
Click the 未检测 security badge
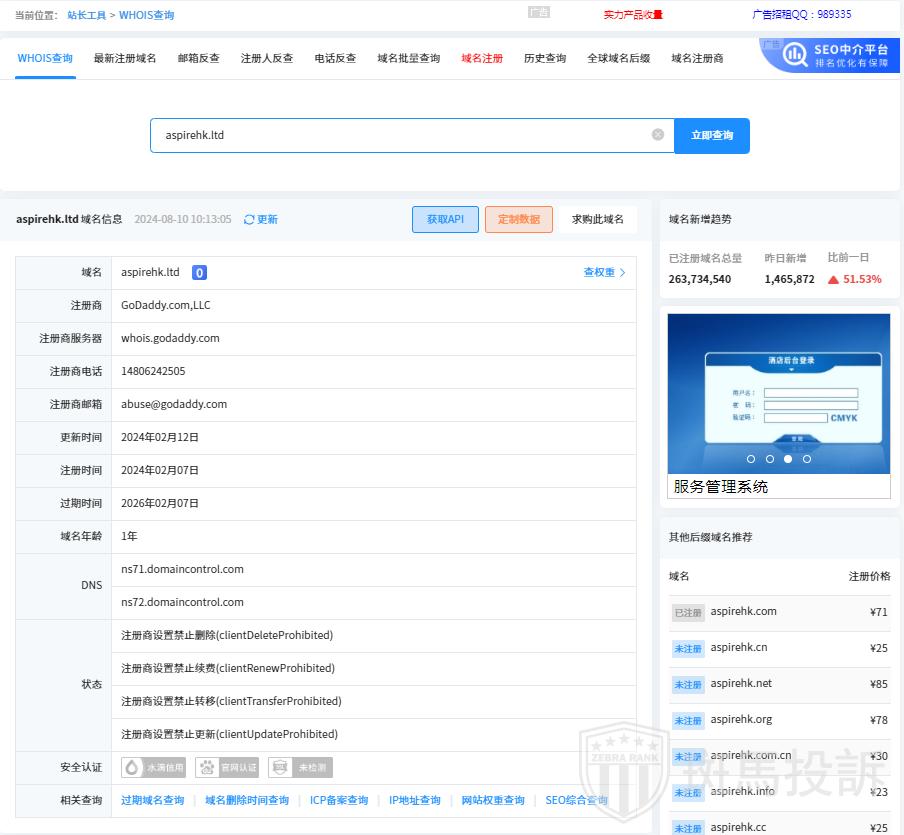(x=300, y=768)
